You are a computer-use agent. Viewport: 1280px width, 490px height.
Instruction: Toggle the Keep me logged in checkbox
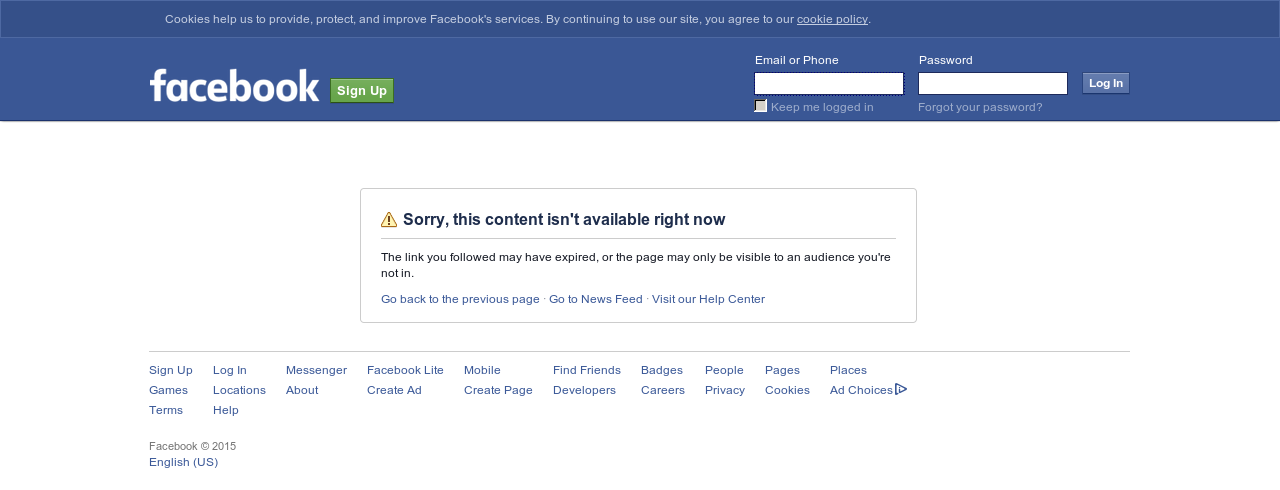point(761,106)
